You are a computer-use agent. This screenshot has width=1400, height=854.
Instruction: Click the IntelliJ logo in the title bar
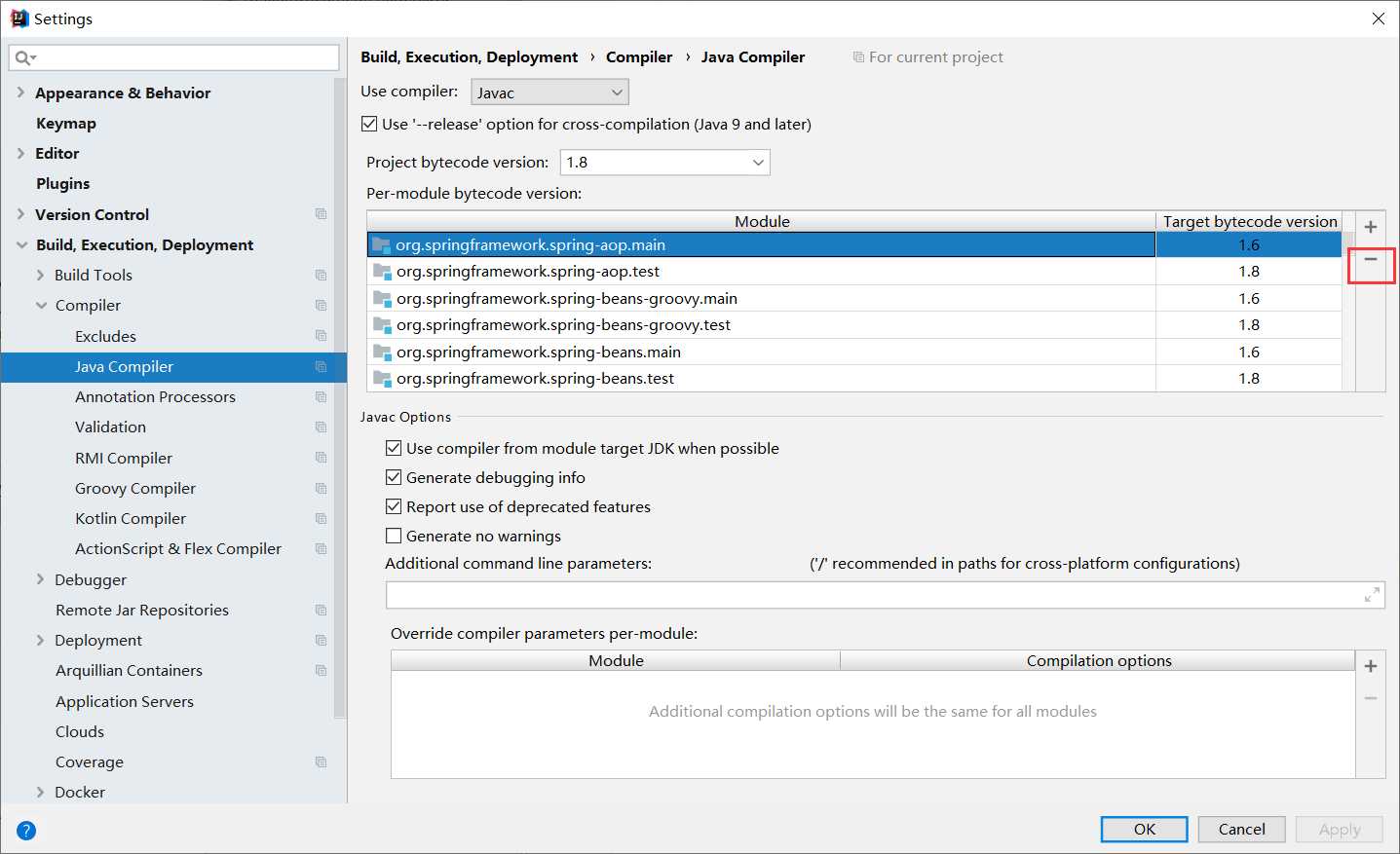(19, 19)
